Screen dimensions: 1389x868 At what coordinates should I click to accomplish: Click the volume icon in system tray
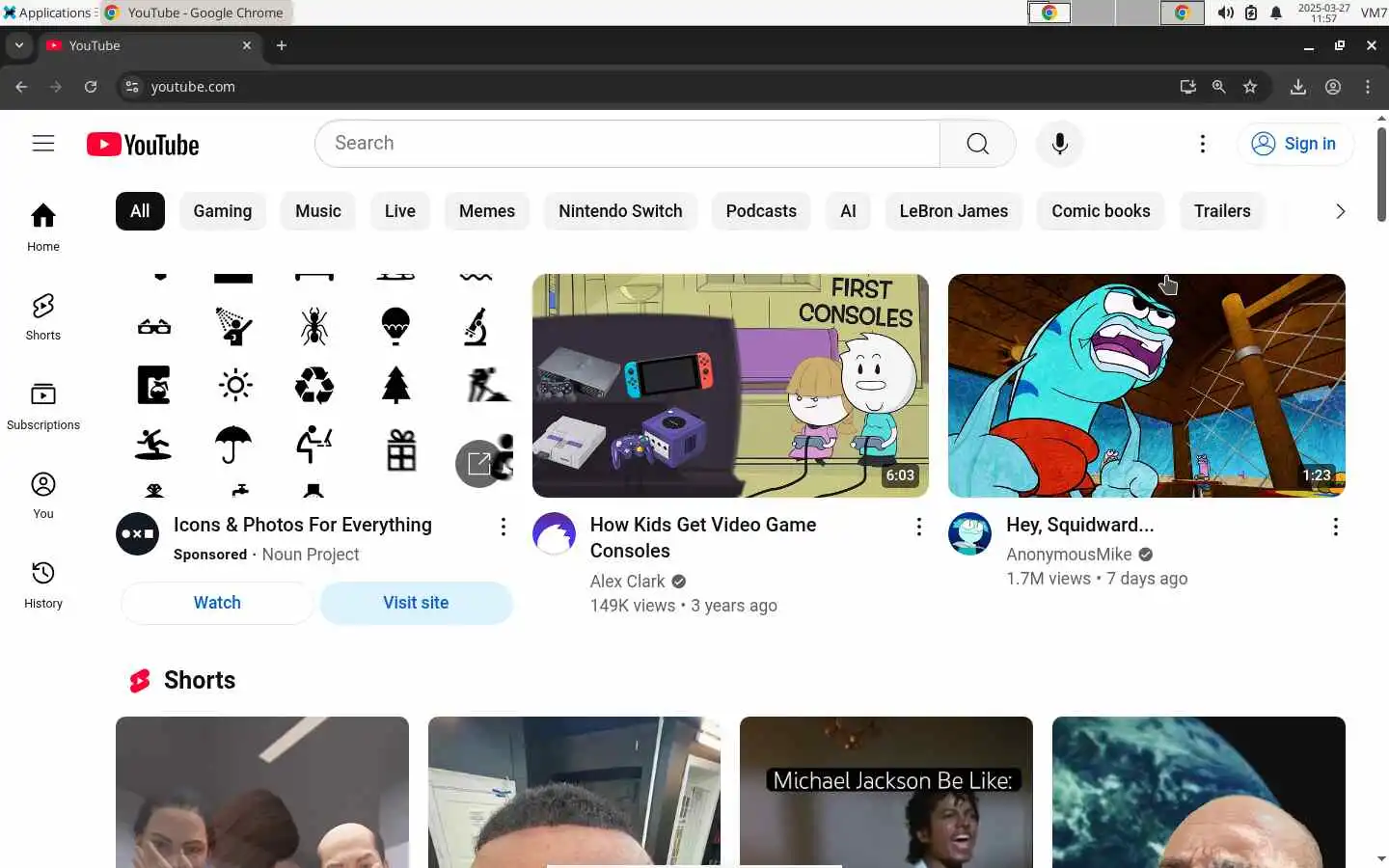[1225, 13]
